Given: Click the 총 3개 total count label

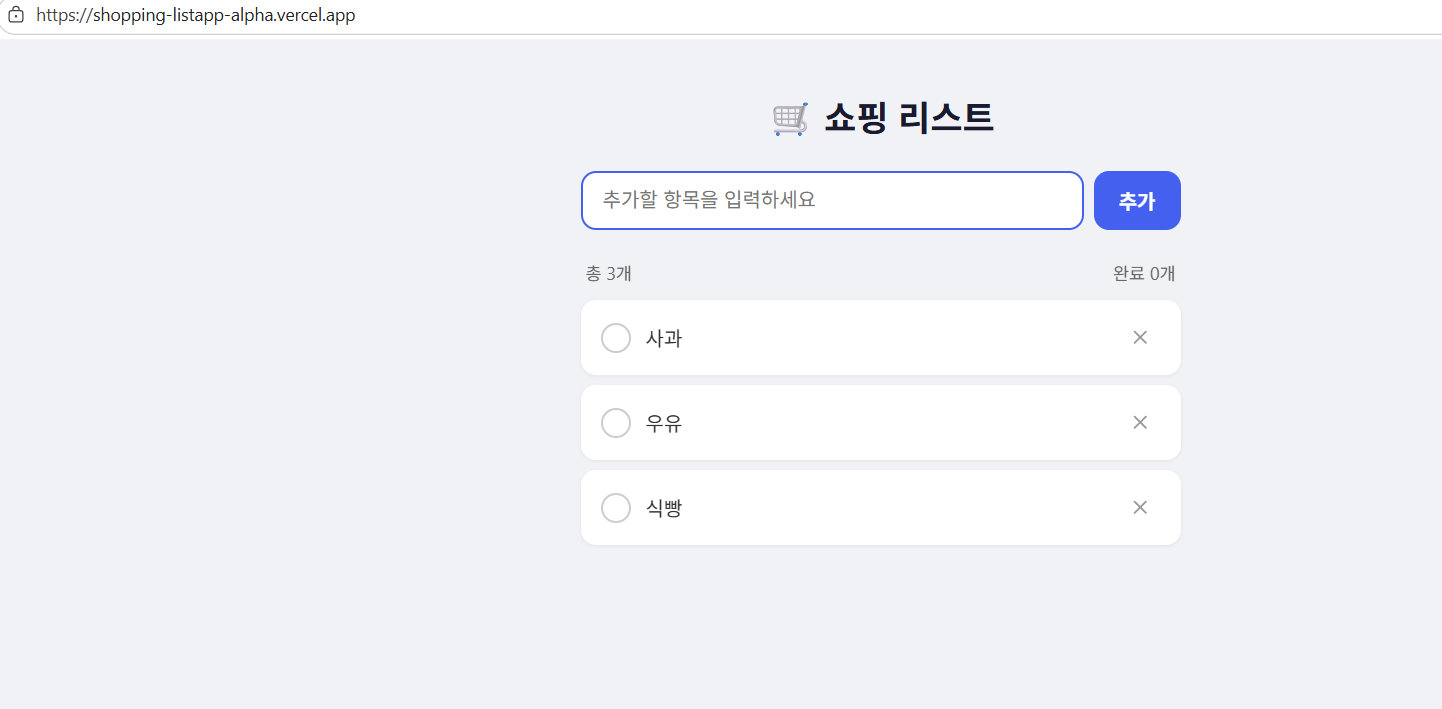Looking at the screenshot, I should click(x=608, y=274).
